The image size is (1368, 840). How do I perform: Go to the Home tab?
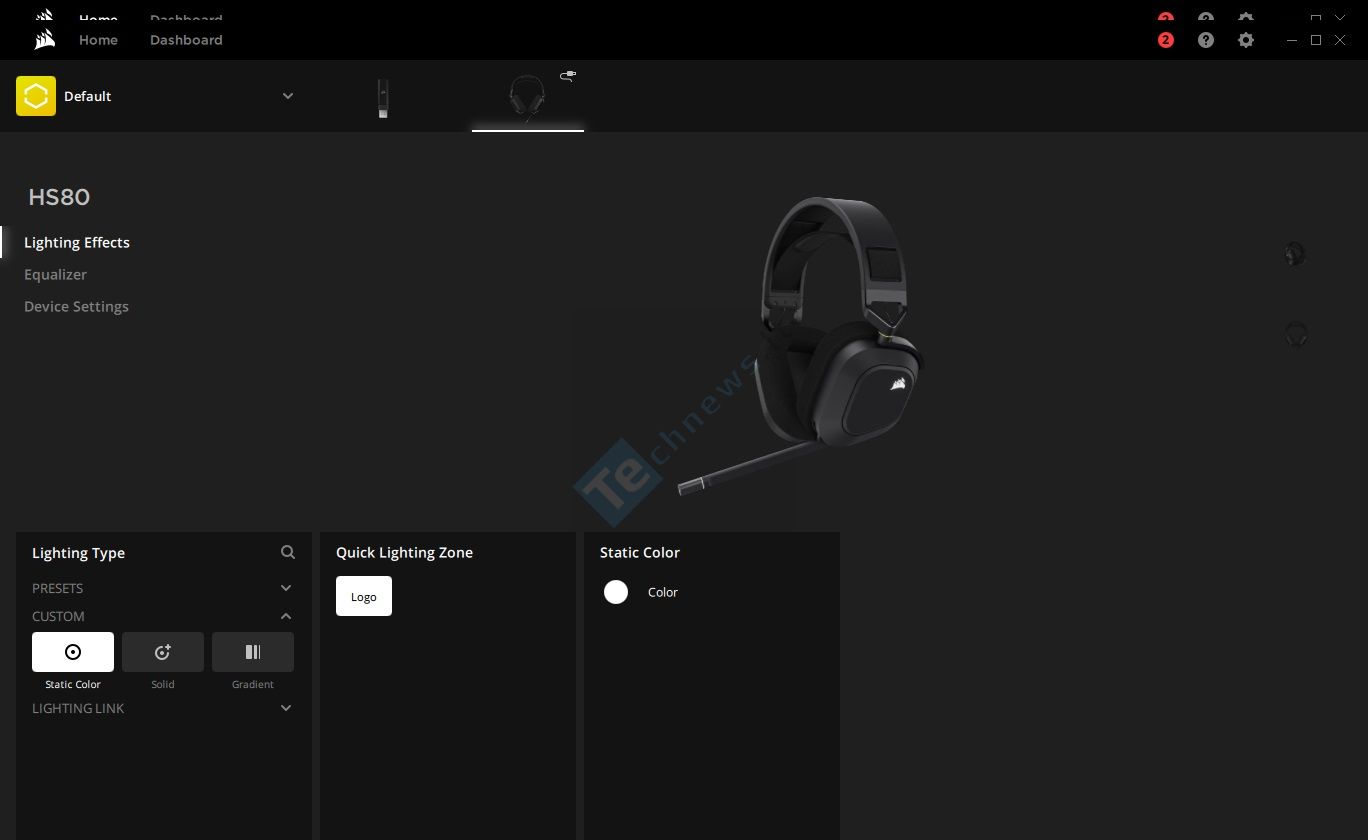coord(98,40)
